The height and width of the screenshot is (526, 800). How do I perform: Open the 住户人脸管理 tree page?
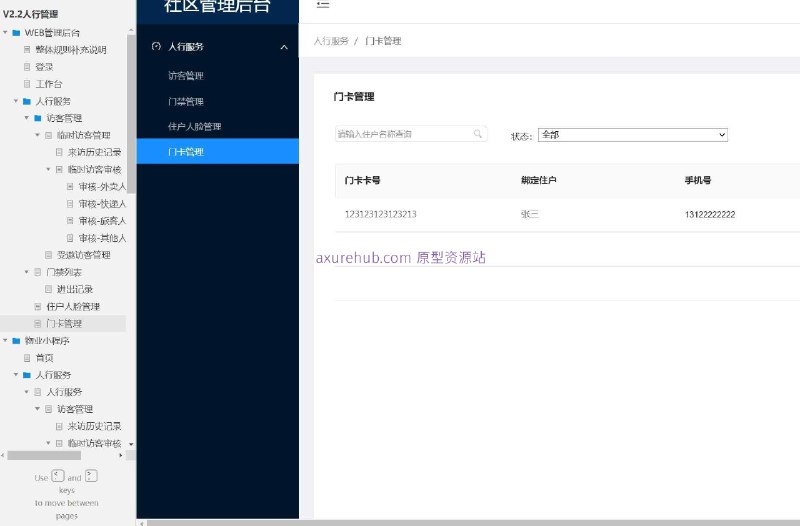click(73, 306)
